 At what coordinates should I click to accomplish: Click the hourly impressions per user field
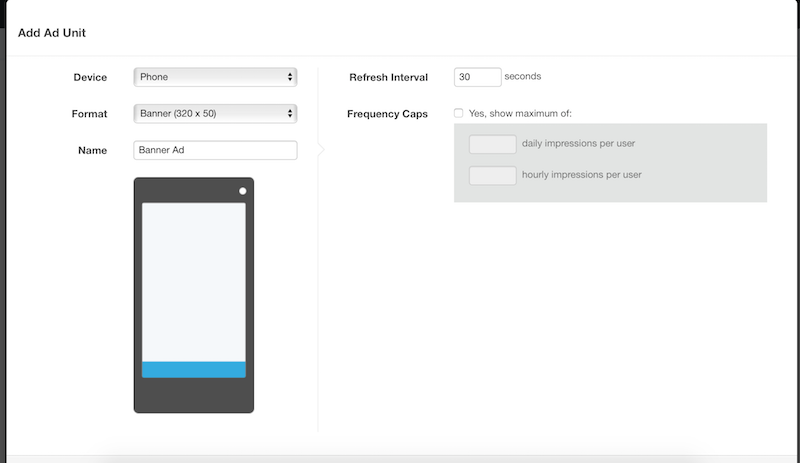point(493,176)
